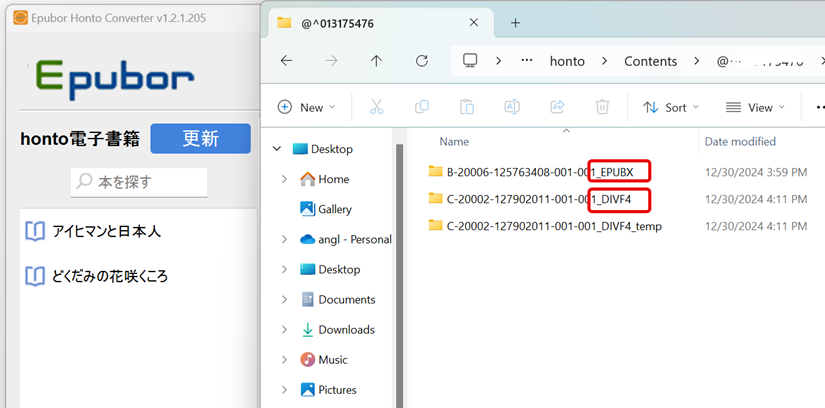Expand the lower Desktop tree node
This screenshot has width=825, height=408.
click(x=285, y=270)
